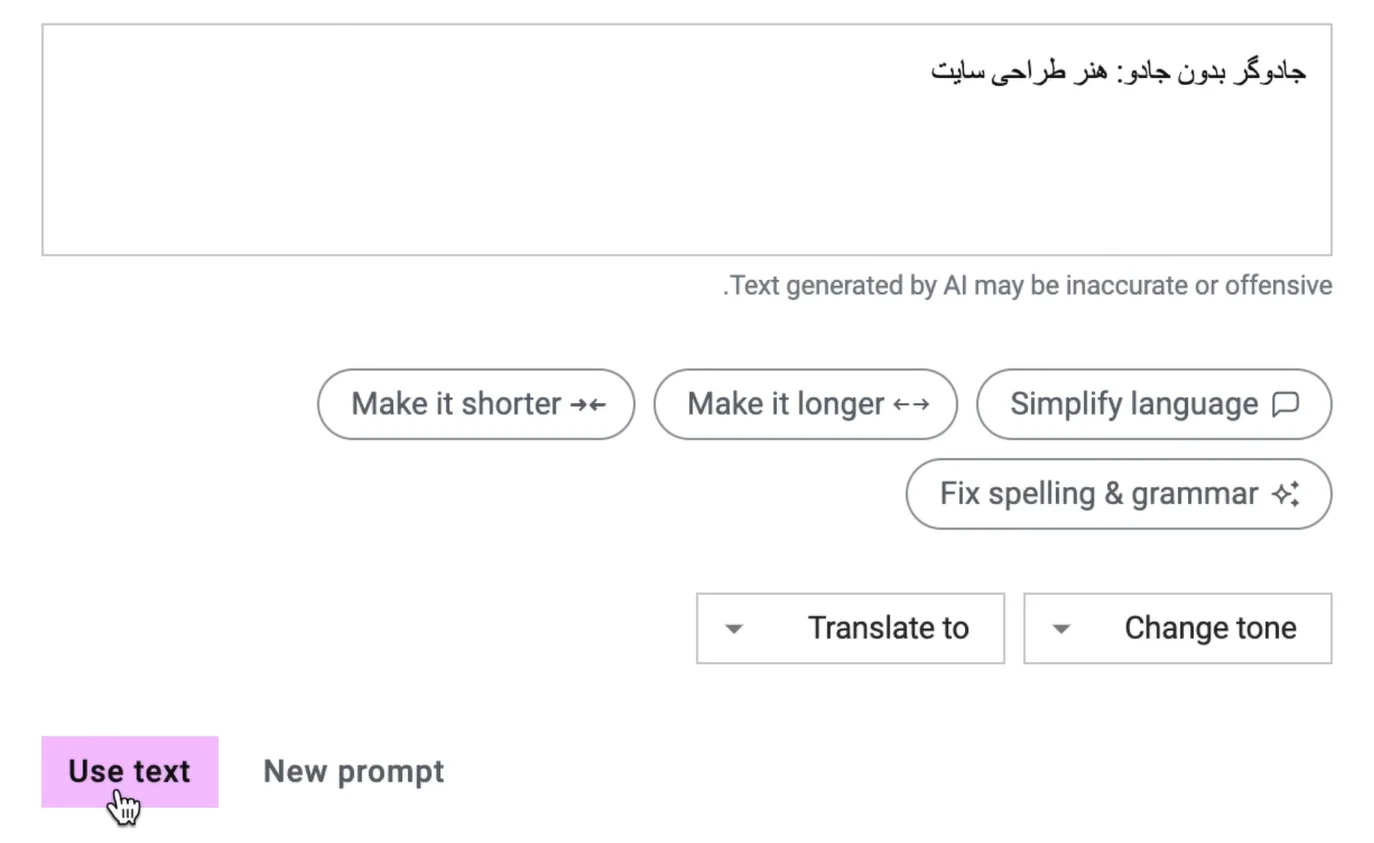The width and height of the screenshot is (1374, 843).
Task: Confirm the generated text with Use text
Action: (129, 771)
